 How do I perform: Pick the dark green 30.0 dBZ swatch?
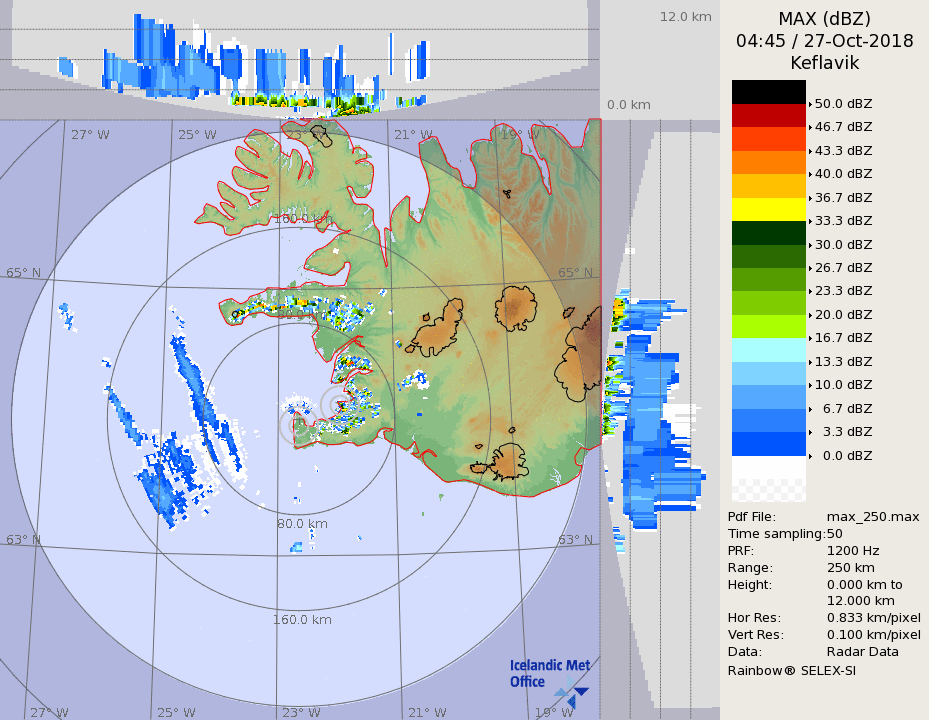click(x=768, y=233)
